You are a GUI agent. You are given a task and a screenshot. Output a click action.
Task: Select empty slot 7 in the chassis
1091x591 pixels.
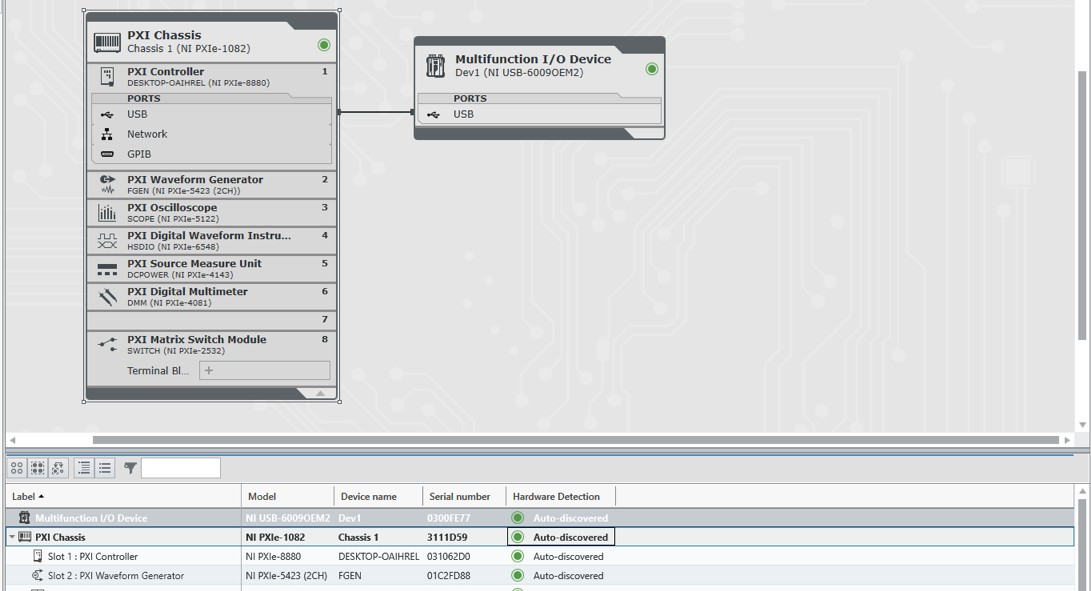coord(212,320)
